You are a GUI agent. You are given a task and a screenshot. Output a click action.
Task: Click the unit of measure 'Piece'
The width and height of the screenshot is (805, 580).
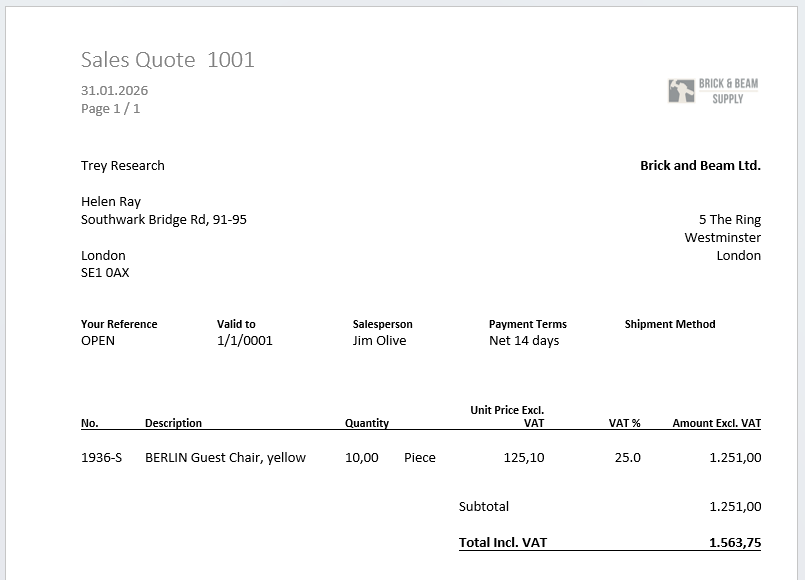click(x=420, y=458)
